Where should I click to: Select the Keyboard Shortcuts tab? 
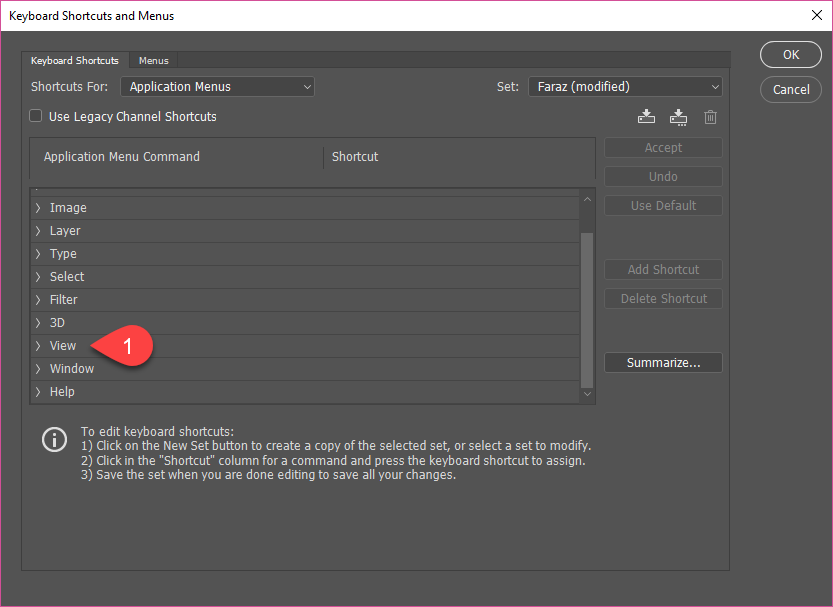(75, 61)
